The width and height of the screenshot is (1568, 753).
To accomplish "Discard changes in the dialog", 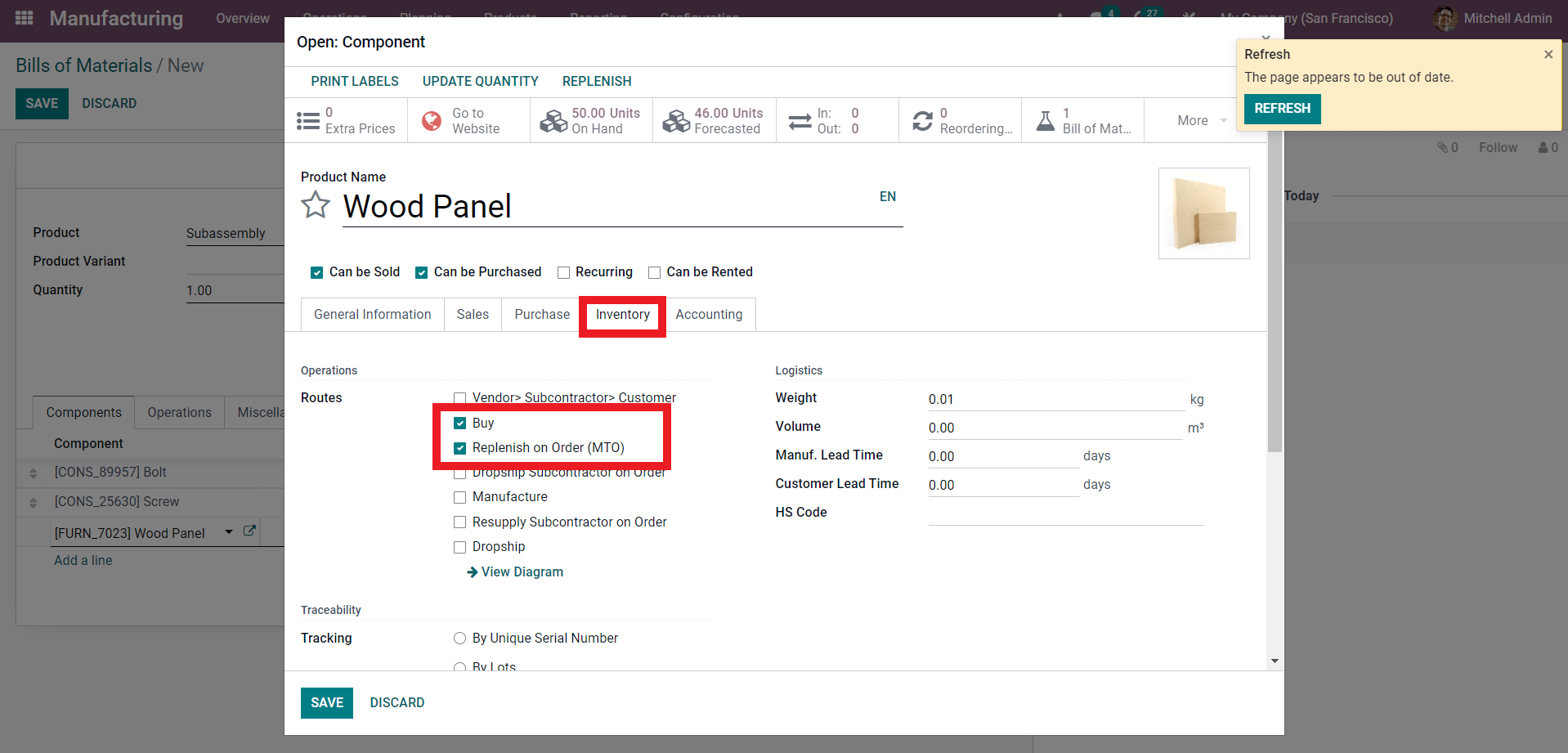I will [397, 703].
